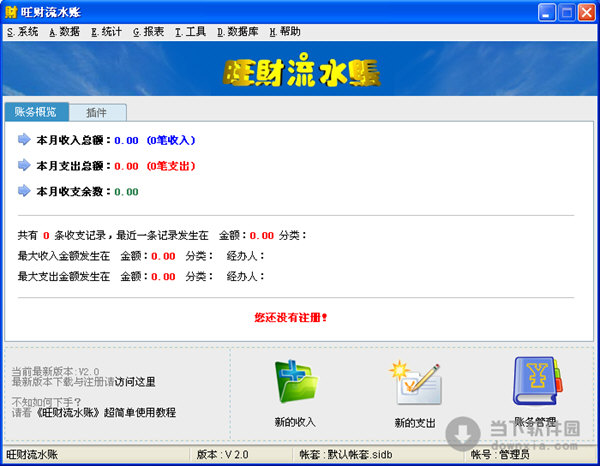Viewport: 600px width, 466px height.
Task: Select the 账务概览 tab
Action: click(37, 112)
